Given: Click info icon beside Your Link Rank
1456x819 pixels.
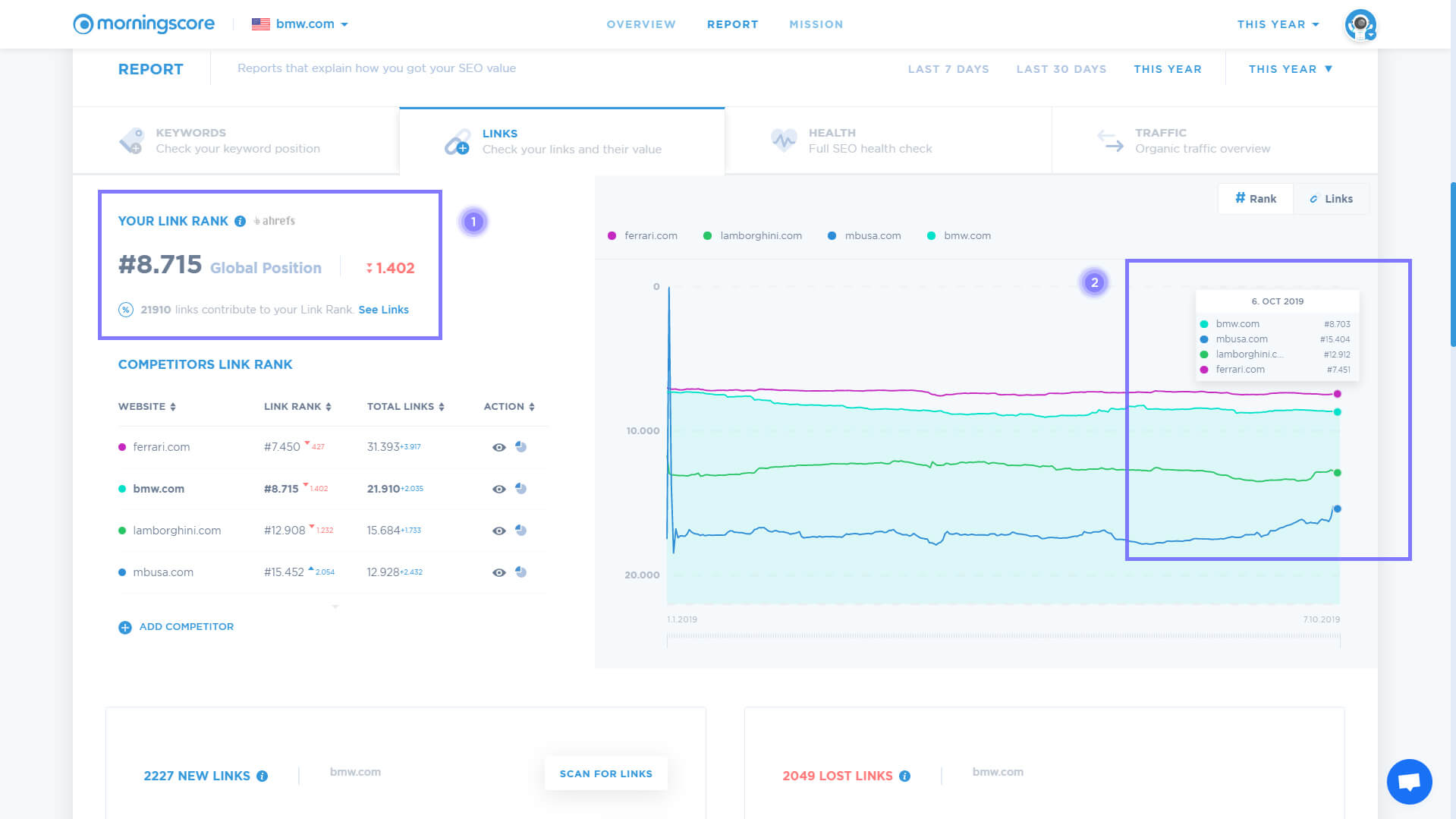Looking at the screenshot, I should pyautogui.click(x=240, y=222).
